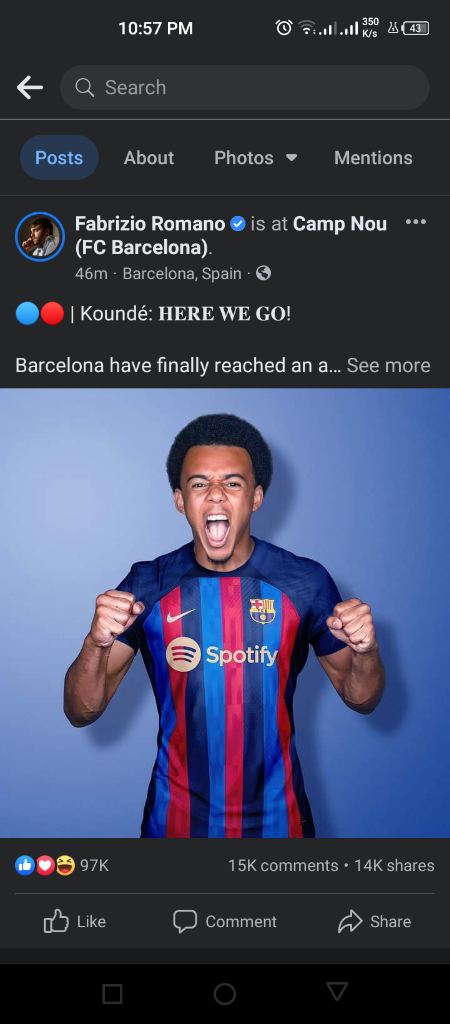450x1024 pixels.
Task: Tap the search magnifier icon
Action: (84, 87)
